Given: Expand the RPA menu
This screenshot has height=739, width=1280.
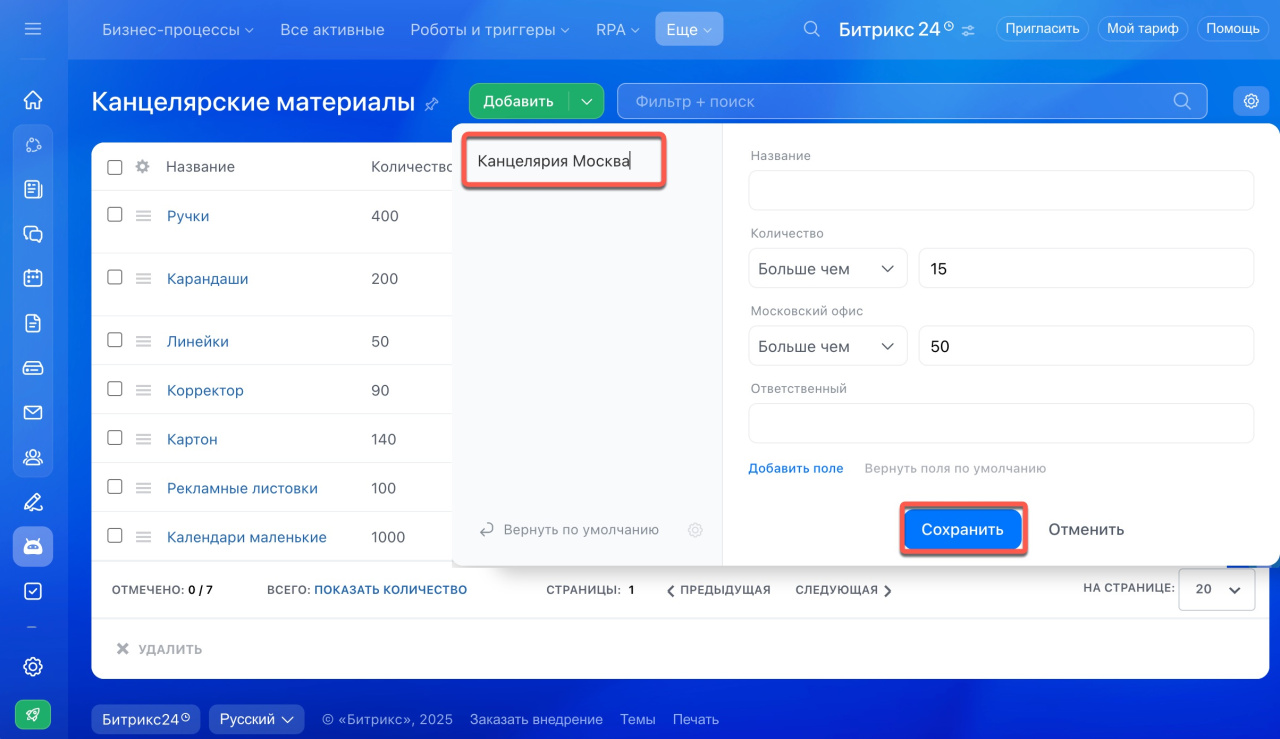Looking at the screenshot, I should click(x=617, y=30).
